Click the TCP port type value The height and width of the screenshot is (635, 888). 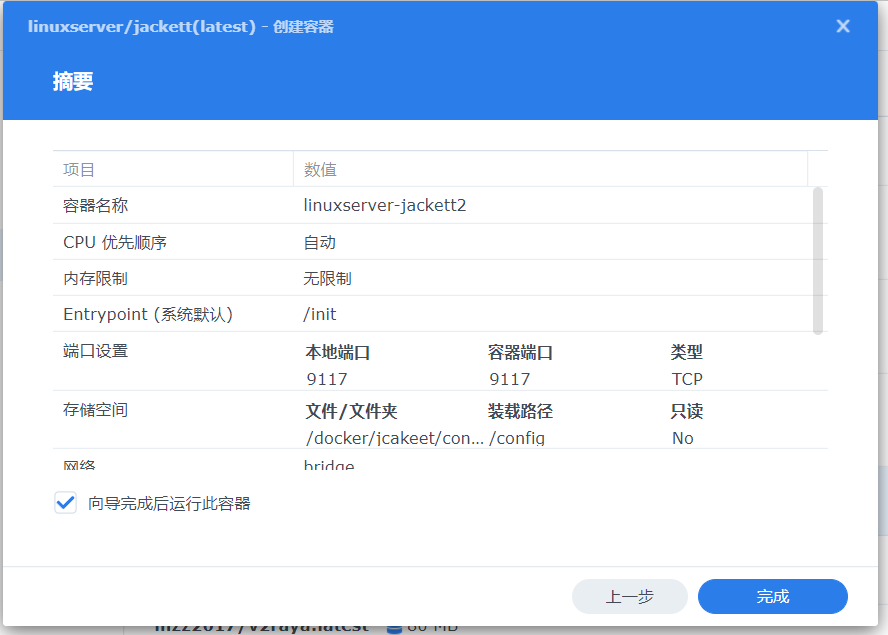point(687,379)
